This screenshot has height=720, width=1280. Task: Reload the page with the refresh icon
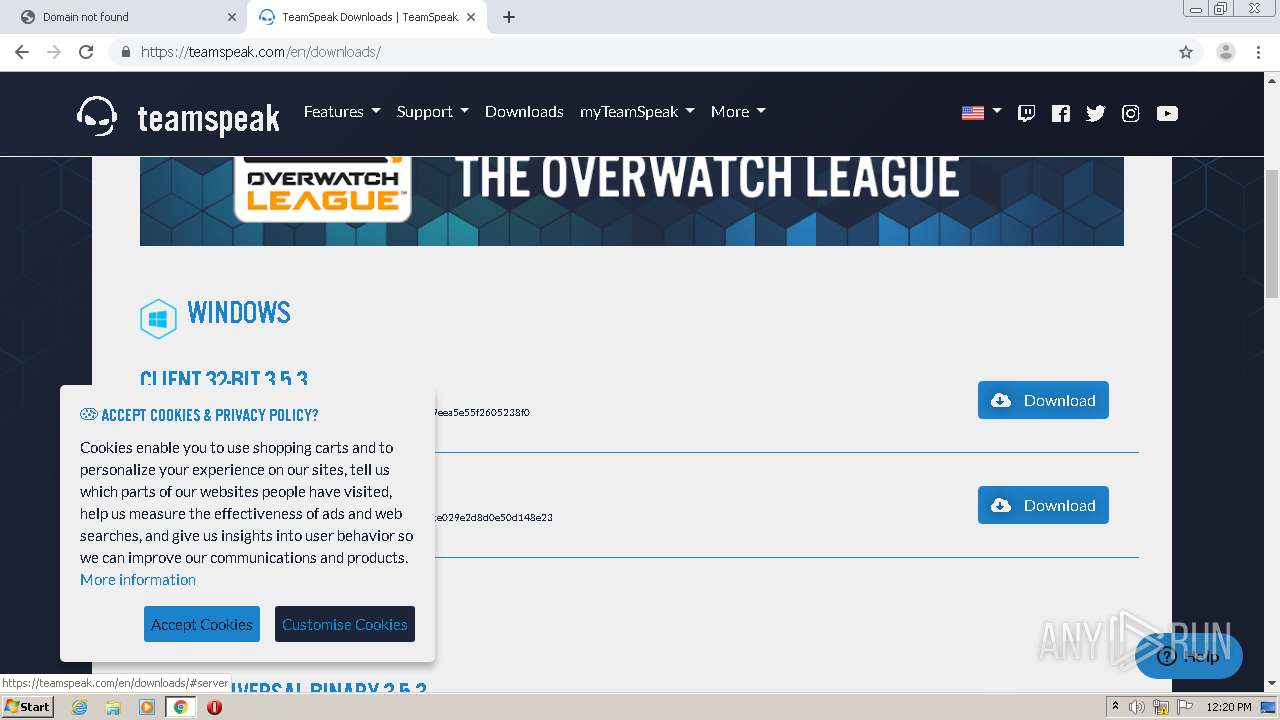86,52
